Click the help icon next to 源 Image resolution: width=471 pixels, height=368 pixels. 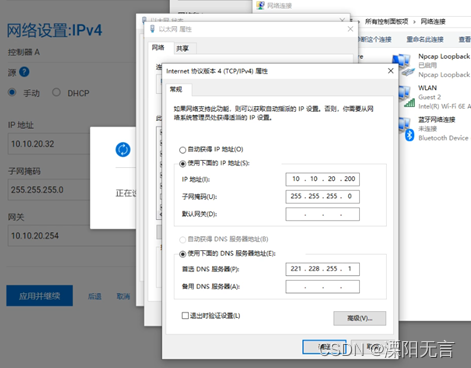[x=24, y=72]
